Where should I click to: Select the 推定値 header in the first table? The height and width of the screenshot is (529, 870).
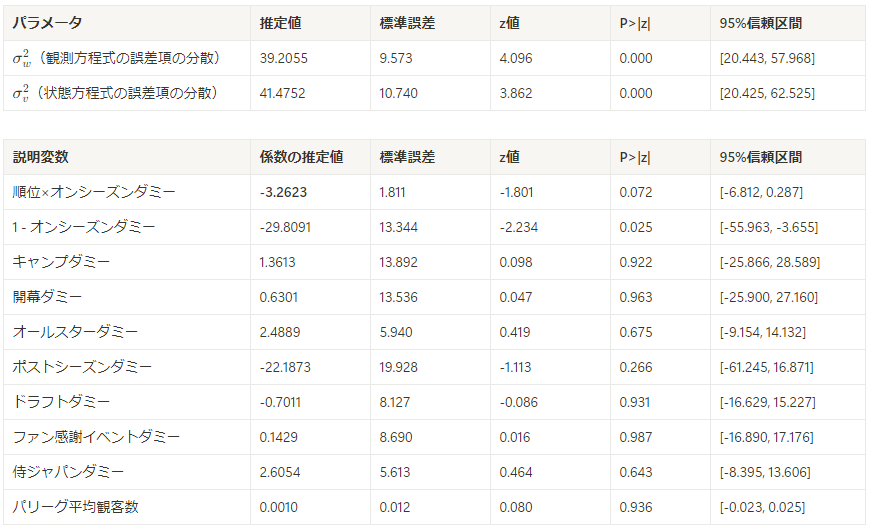pyautogui.click(x=280, y=23)
